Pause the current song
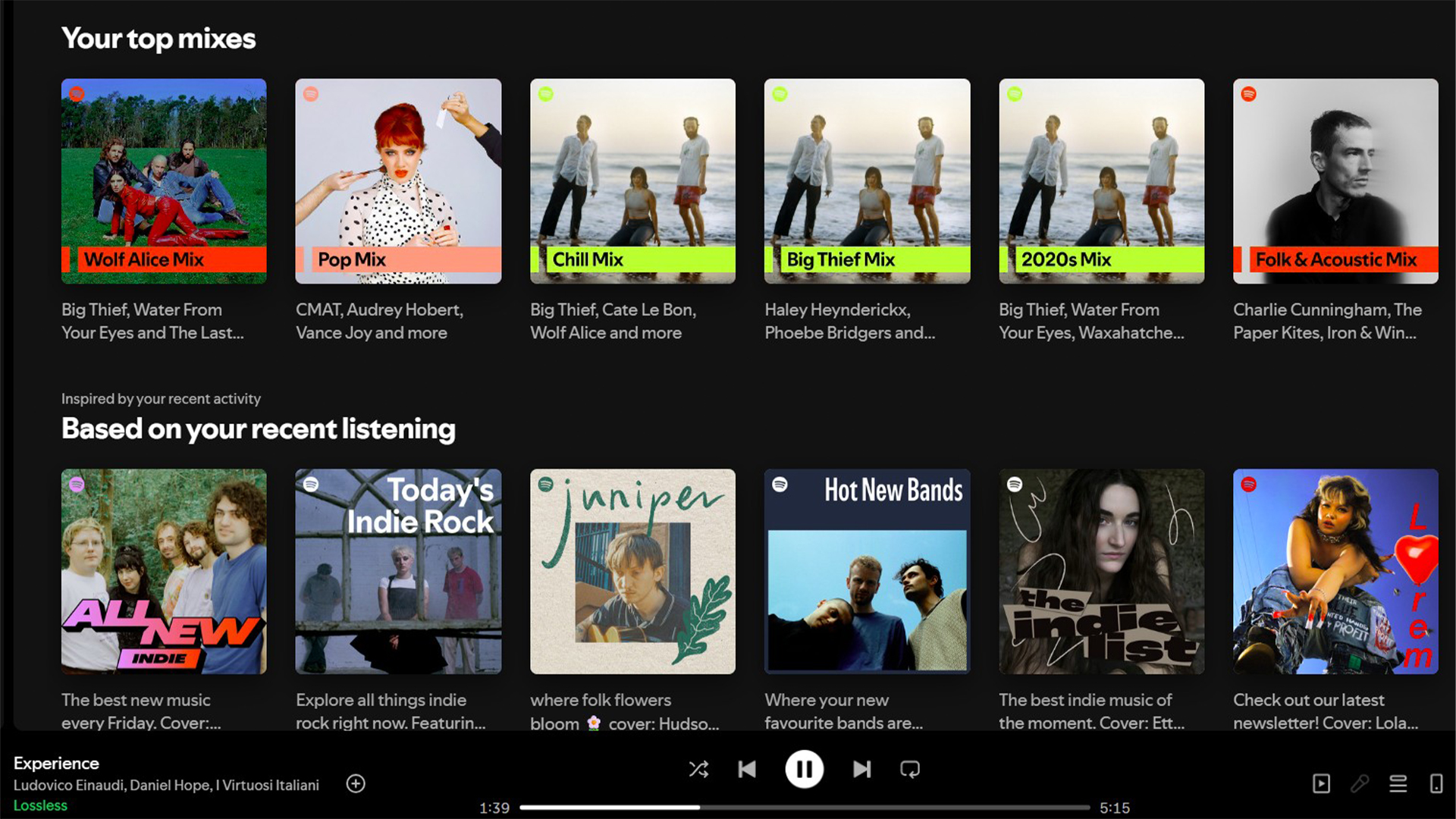The width and height of the screenshot is (1456, 819). [x=804, y=770]
